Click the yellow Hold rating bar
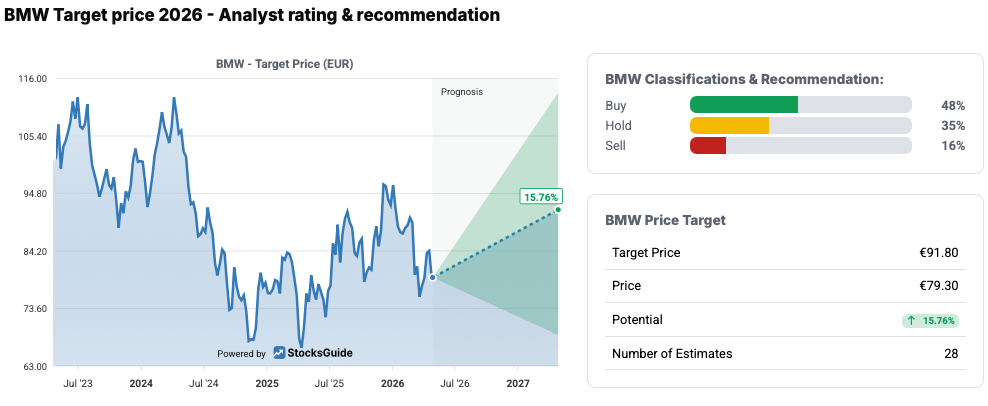 coord(729,125)
